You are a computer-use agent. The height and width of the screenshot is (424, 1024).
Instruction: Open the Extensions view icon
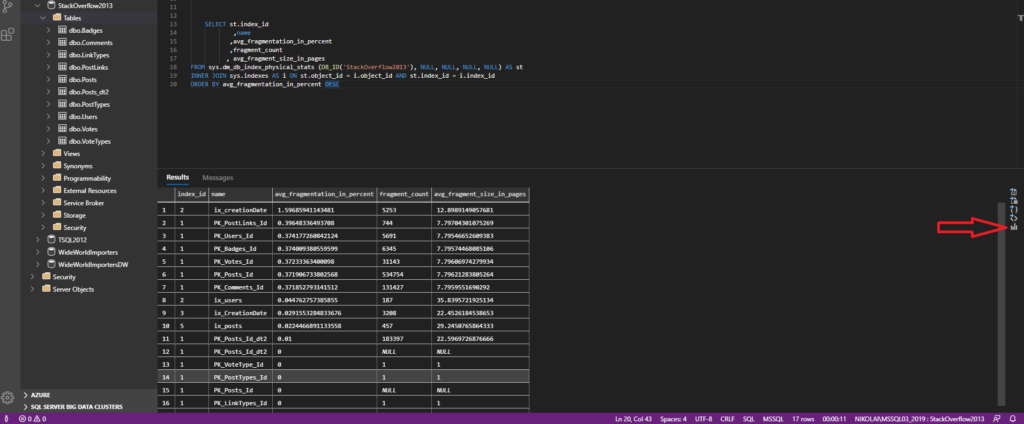[8, 34]
